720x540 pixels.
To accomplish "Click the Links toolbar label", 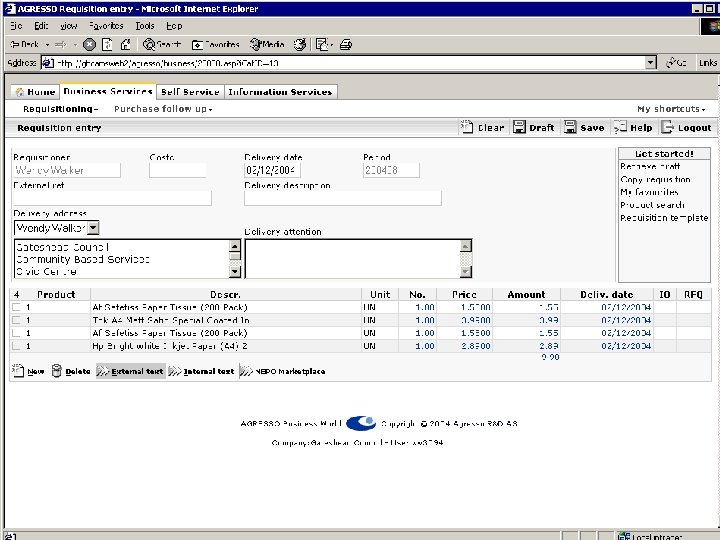I will [708, 63].
